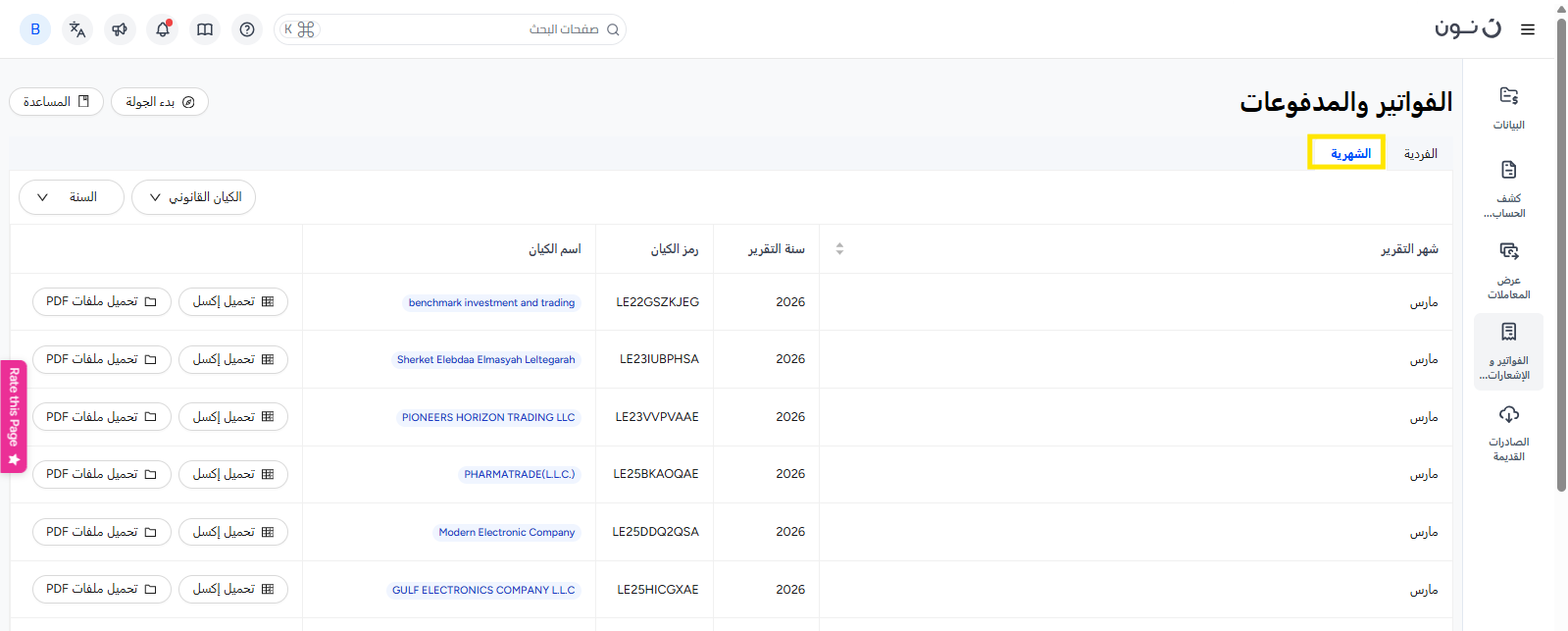Open عرض المعاملات in the sidebar

point(1508,270)
